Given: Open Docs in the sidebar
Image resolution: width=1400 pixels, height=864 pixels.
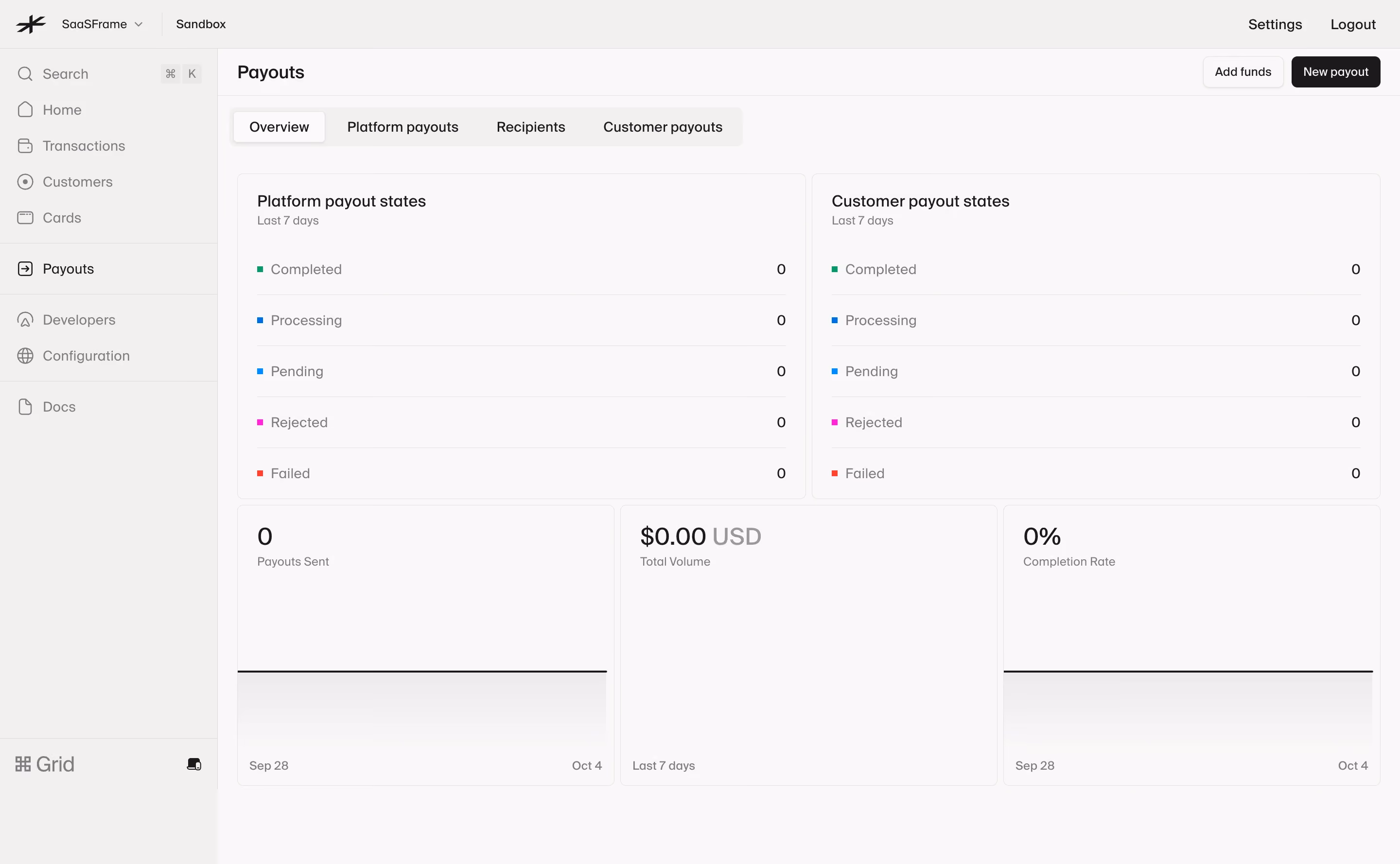Looking at the screenshot, I should (x=59, y=406).
